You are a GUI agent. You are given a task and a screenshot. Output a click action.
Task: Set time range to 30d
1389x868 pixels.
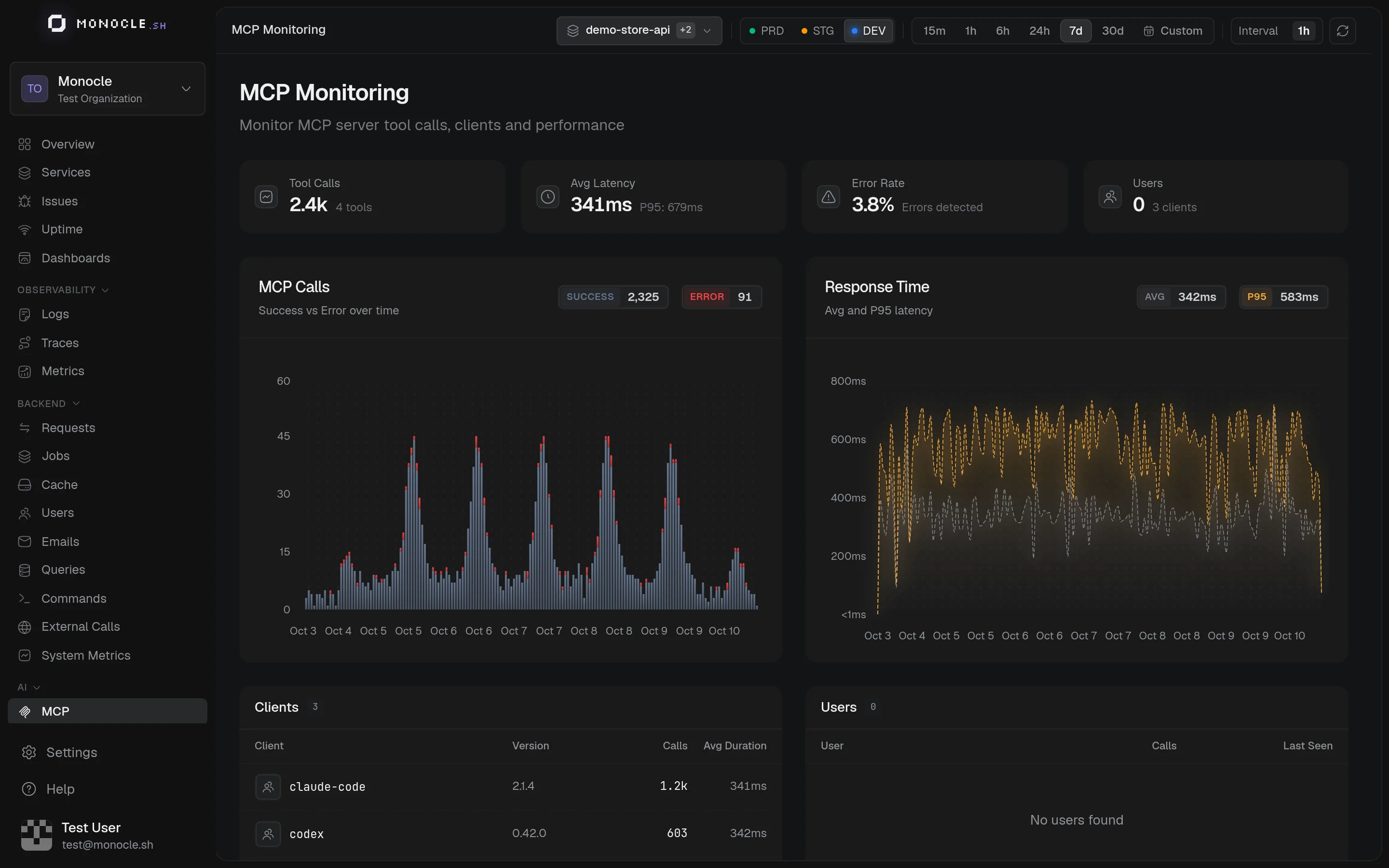1112,30
